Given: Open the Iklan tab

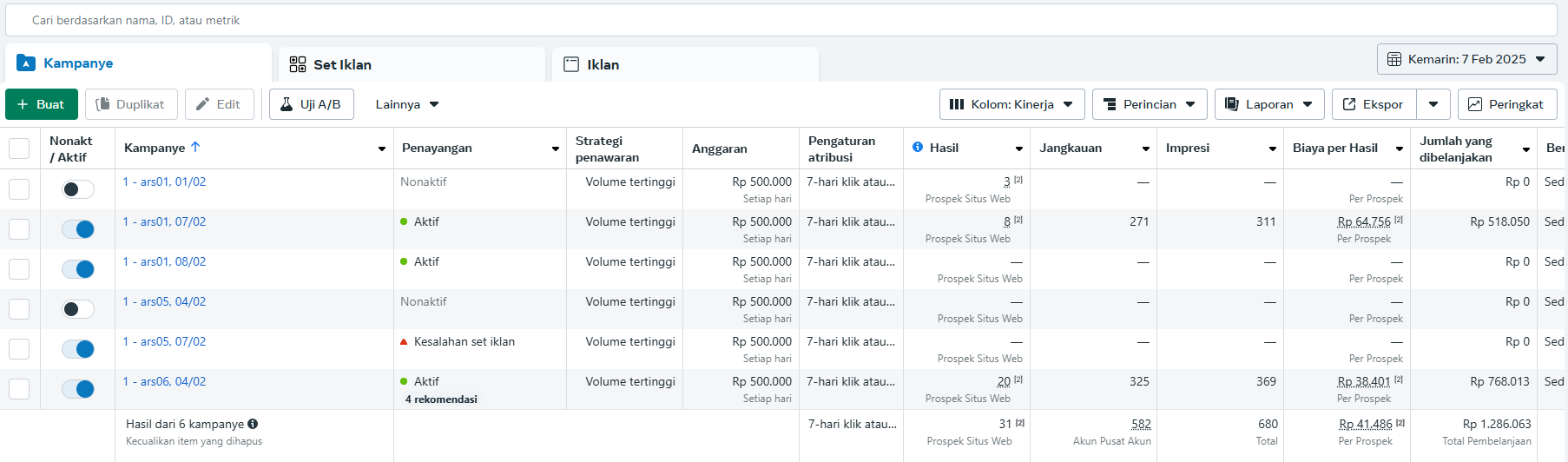Looking at the screenshot, I should pyautogui.click(x=603, y=64).
